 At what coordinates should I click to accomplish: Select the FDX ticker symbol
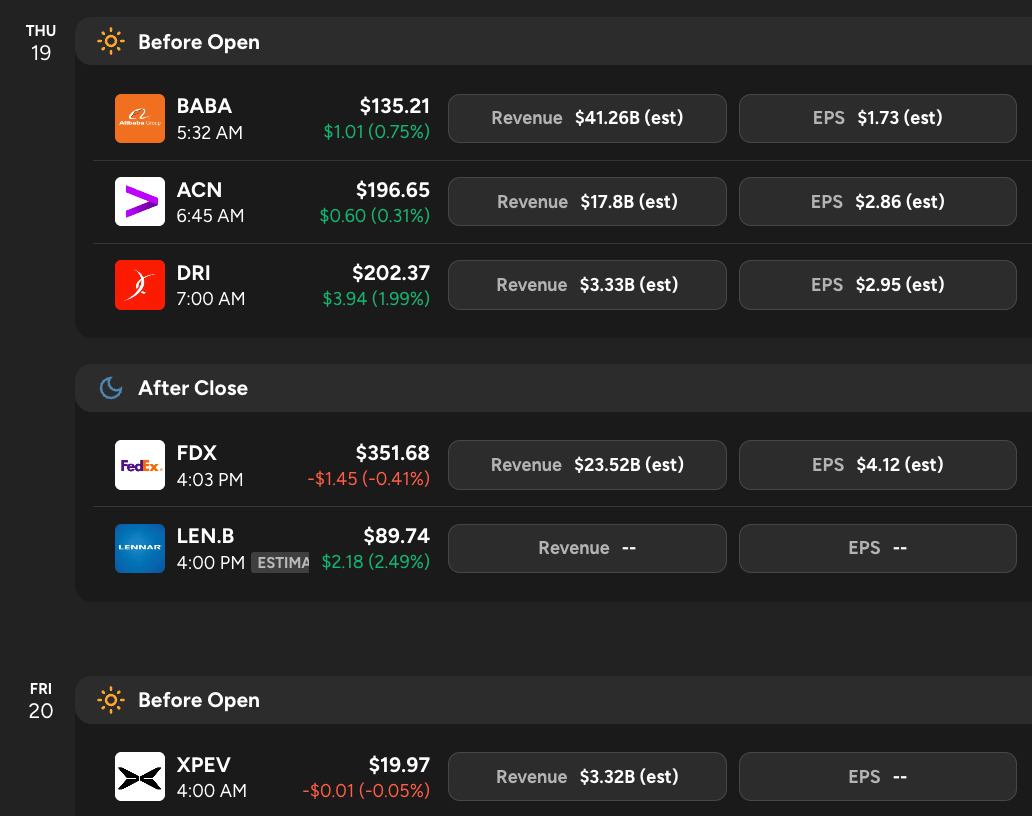196,453
